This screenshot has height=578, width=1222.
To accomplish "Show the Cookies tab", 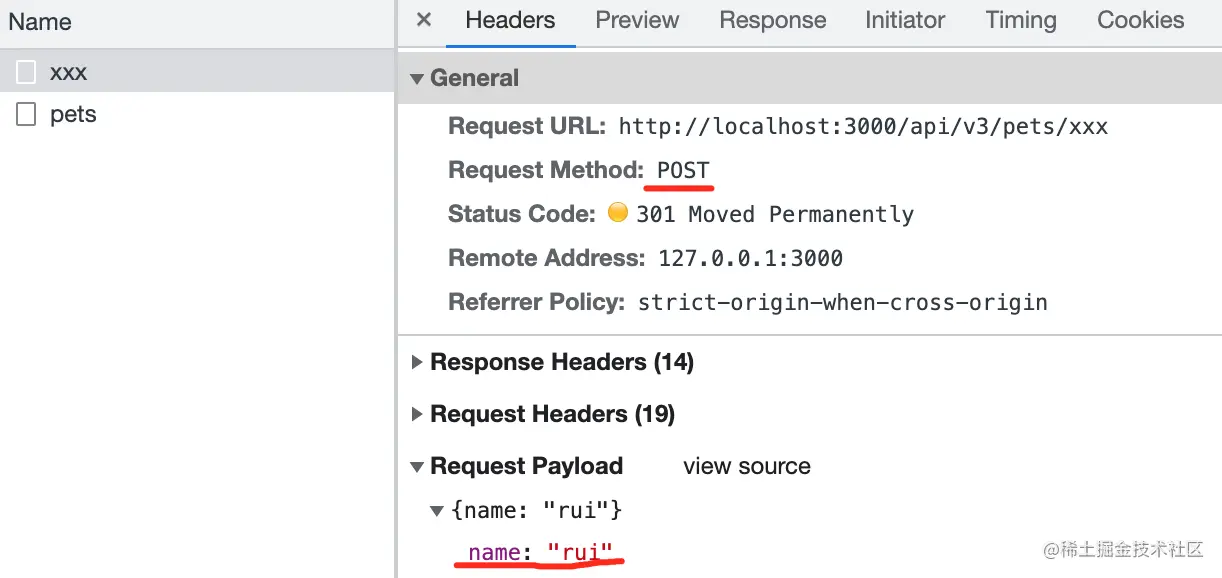I will coord(1140,20).
